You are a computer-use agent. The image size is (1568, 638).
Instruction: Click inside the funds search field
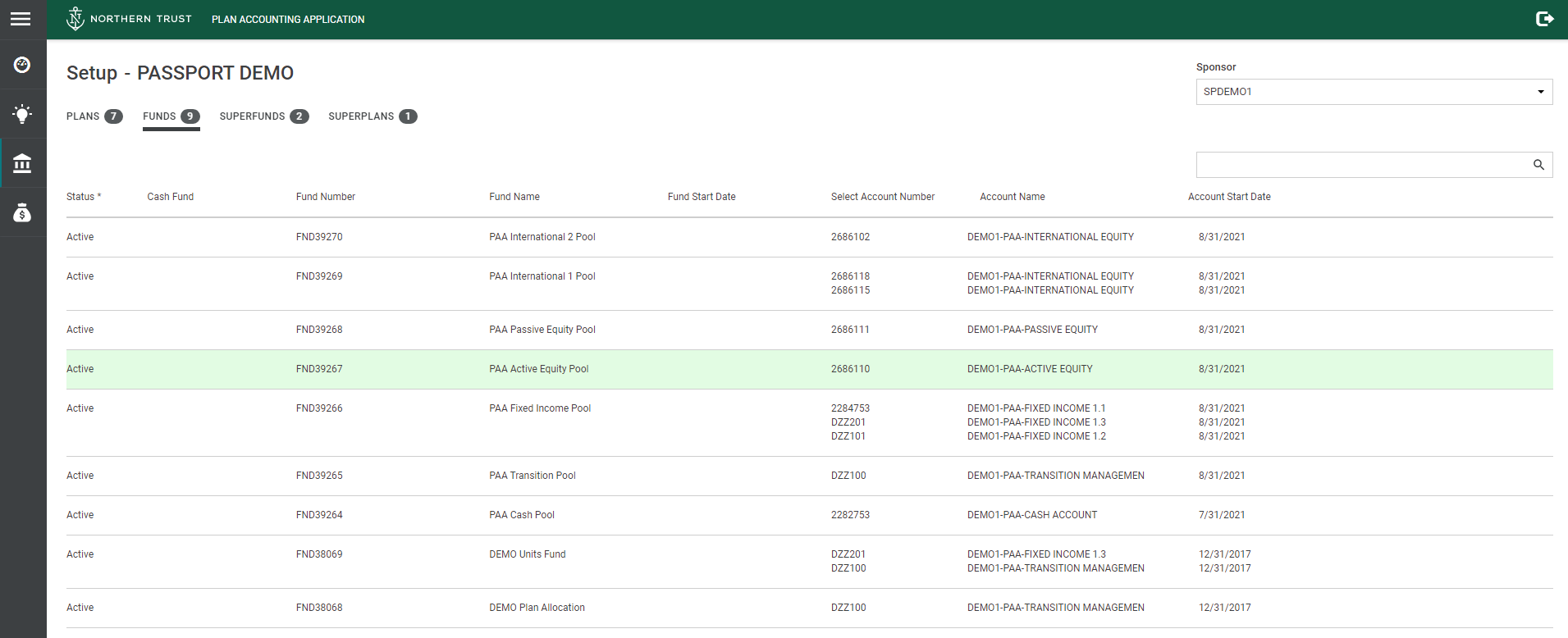[1360, 165]
